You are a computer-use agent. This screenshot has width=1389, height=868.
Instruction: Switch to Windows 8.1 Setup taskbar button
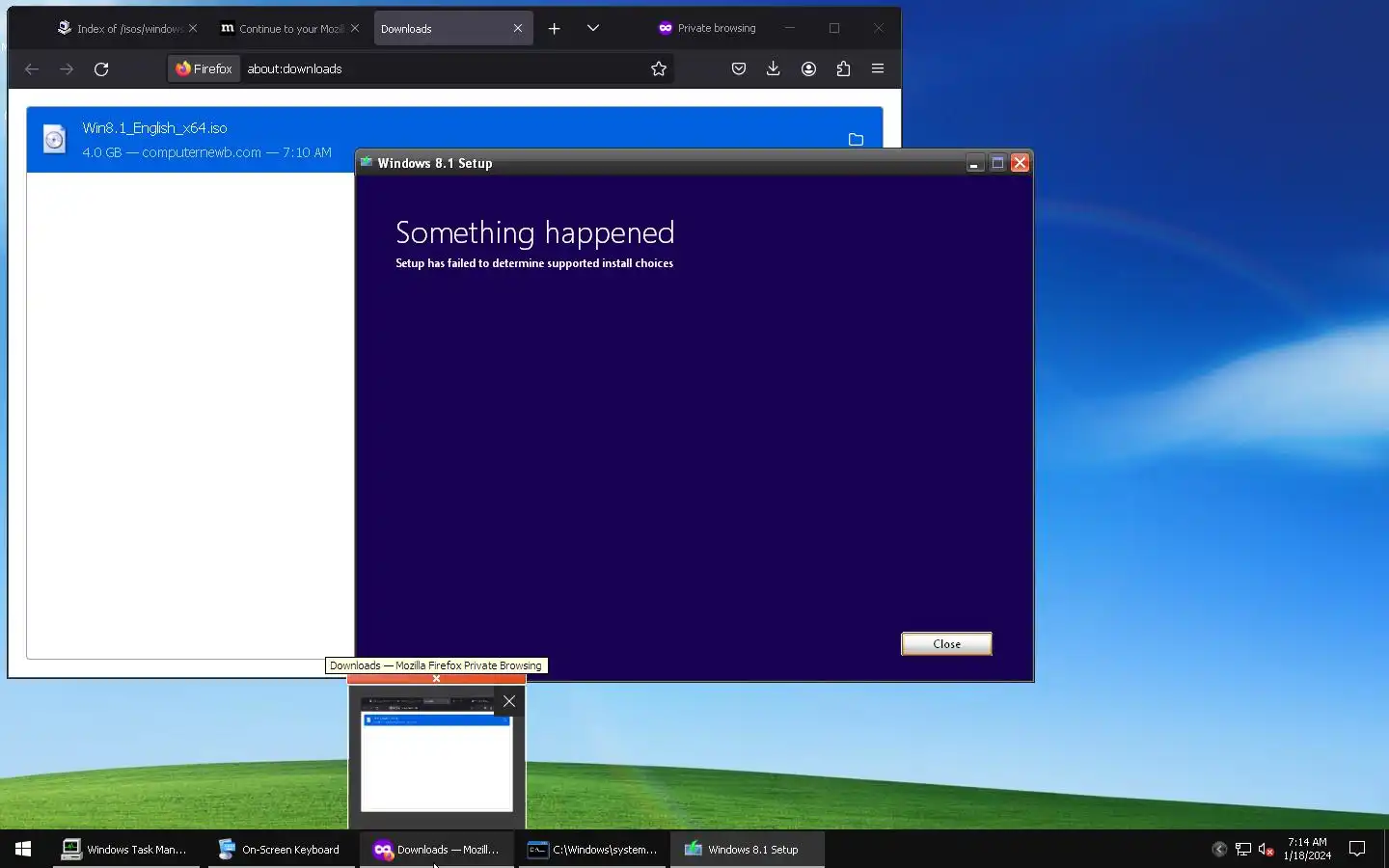point(747,849)
